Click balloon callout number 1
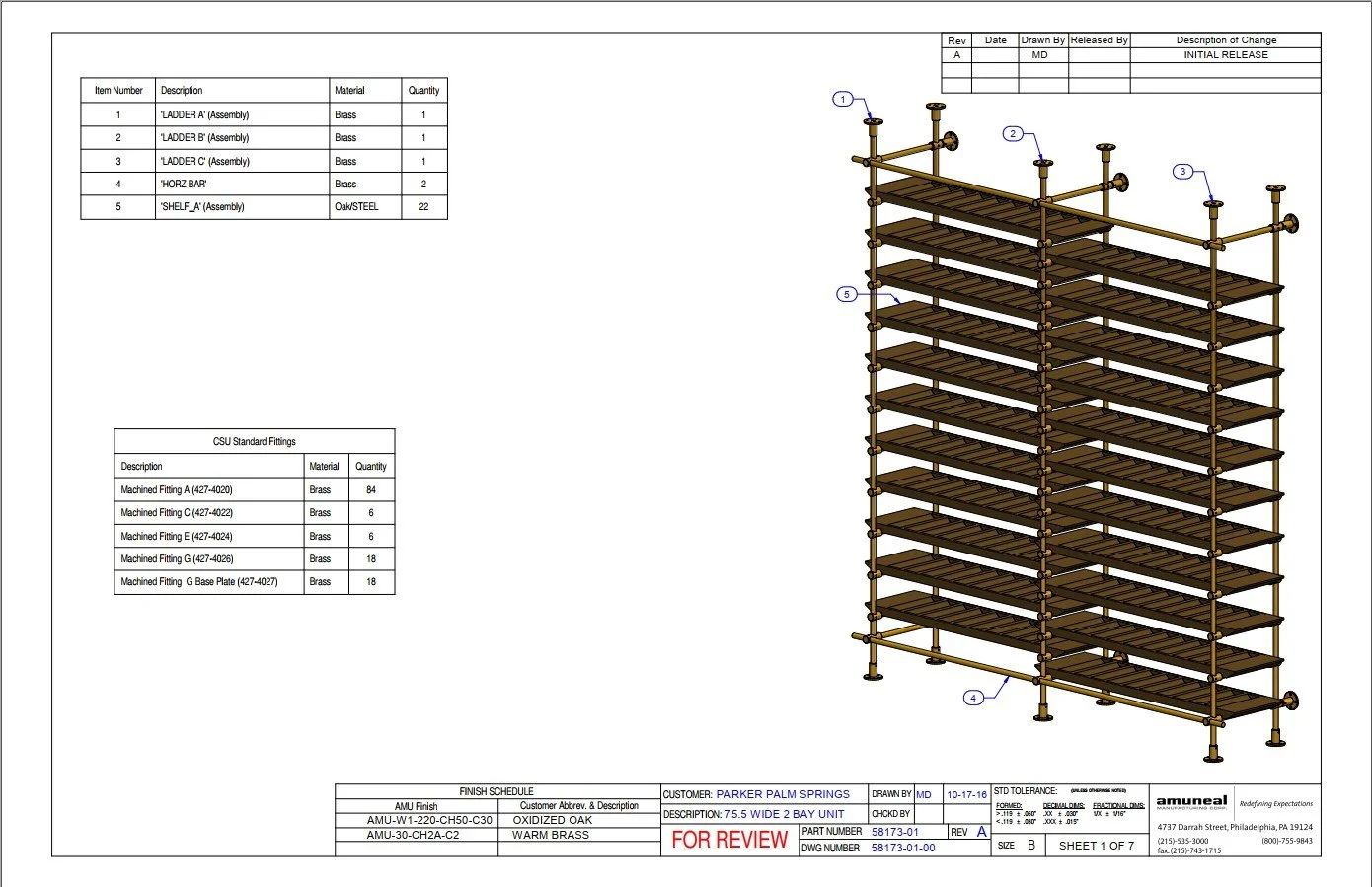 tap(843, 99)
